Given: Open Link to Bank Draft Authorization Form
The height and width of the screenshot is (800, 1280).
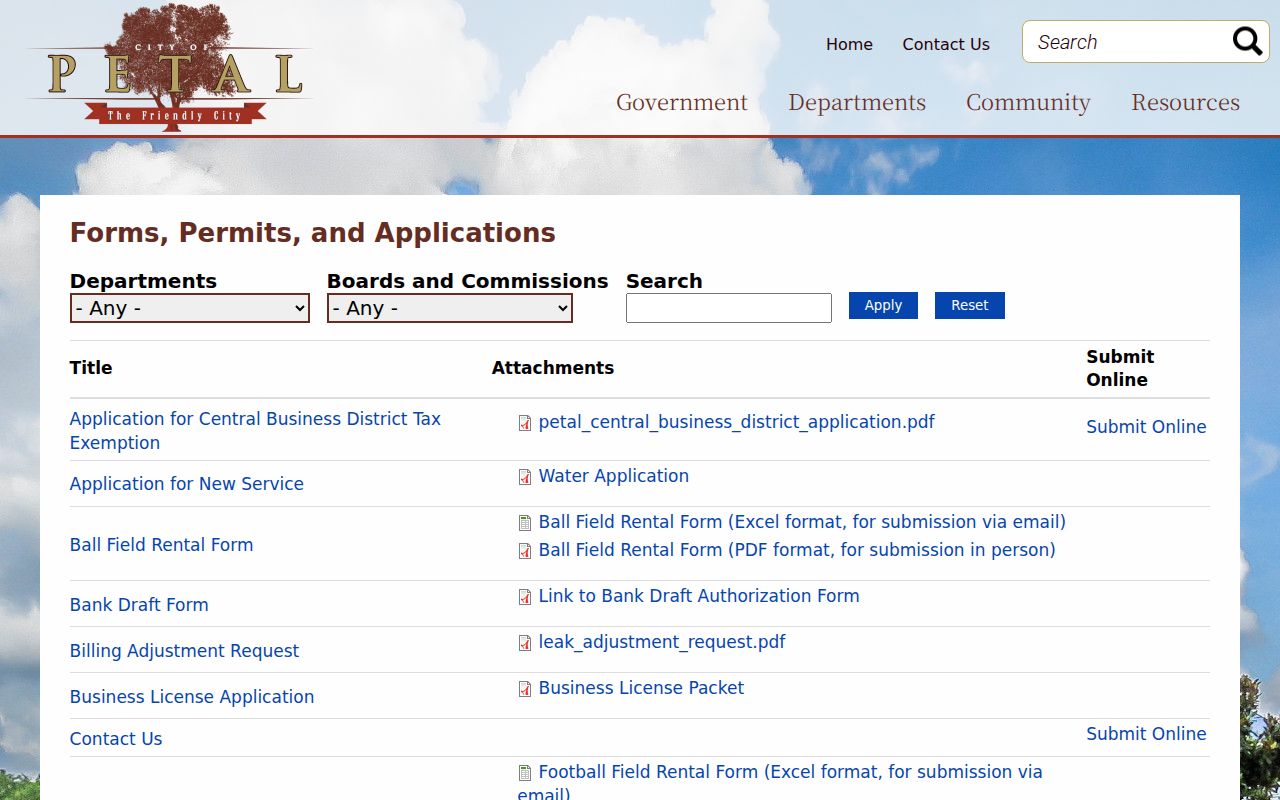Looking at the screenshot, I should pyautogui.click(x=699, y=596).
